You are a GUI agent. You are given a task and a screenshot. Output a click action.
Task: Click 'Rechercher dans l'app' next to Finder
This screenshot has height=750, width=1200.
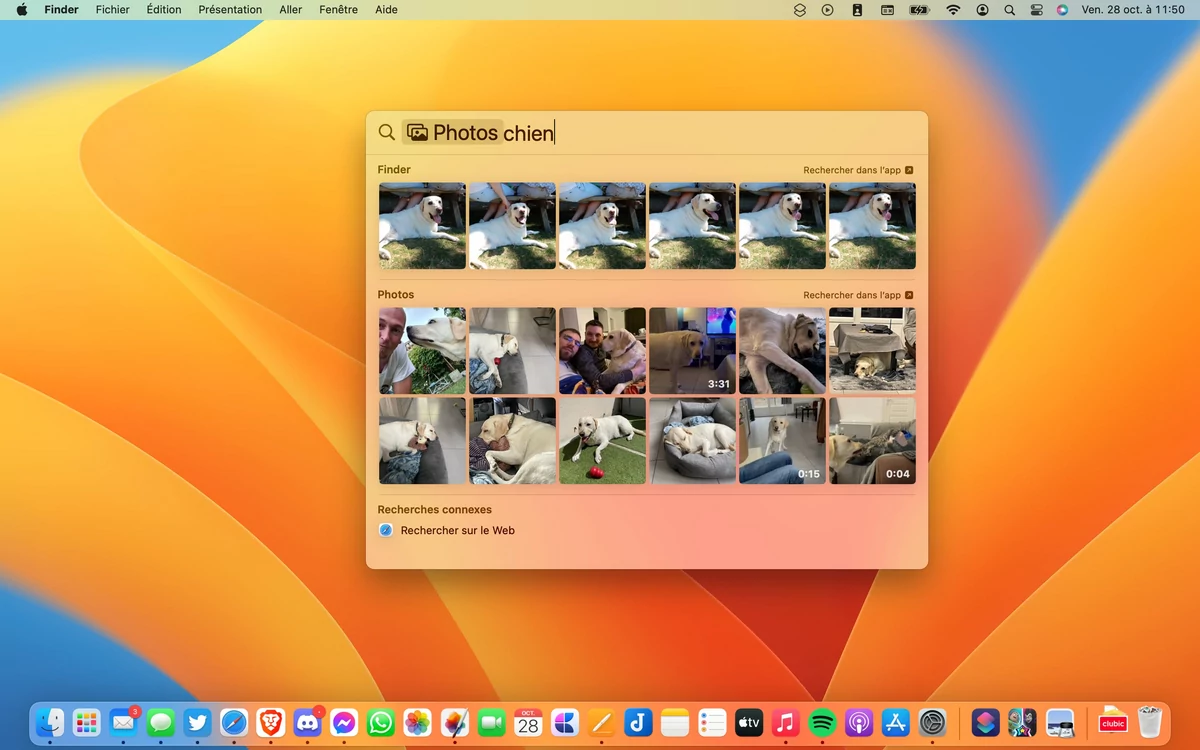click(858, 170)
